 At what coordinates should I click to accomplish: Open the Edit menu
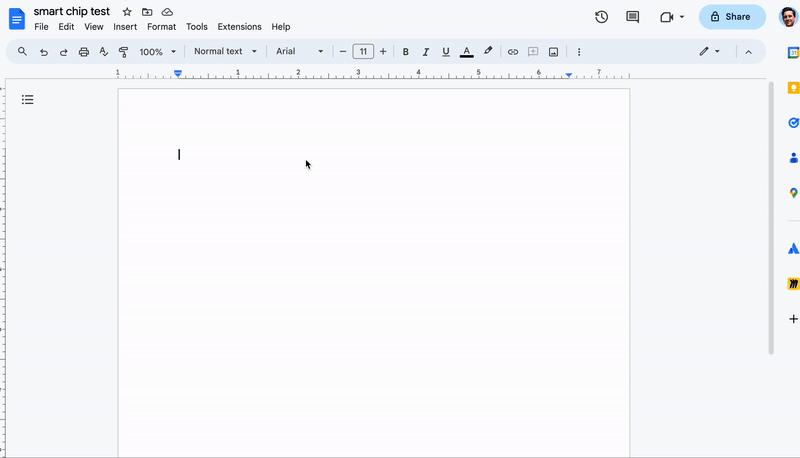pyautogui.click(x=66, y=27)
